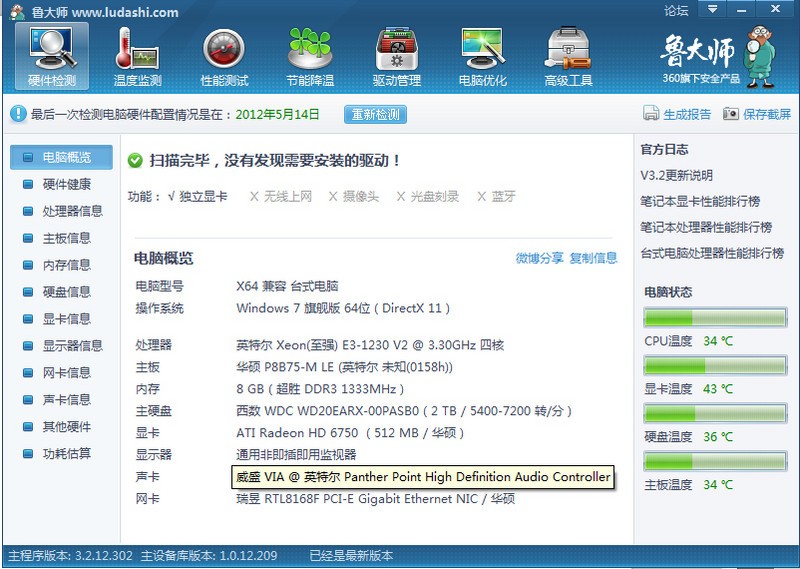Viewport: 800px width, 569px height.
Task: Click 主程序版本 3.2.12.302 in status bar
Action: coord(70,556)
